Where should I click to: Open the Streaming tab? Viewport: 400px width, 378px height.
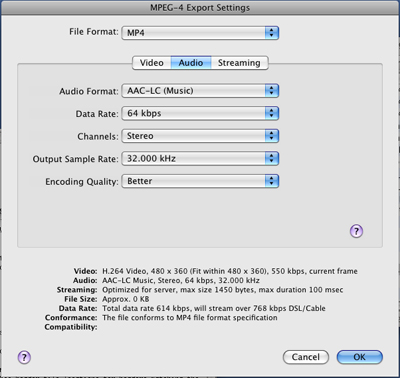click(239, 63)
